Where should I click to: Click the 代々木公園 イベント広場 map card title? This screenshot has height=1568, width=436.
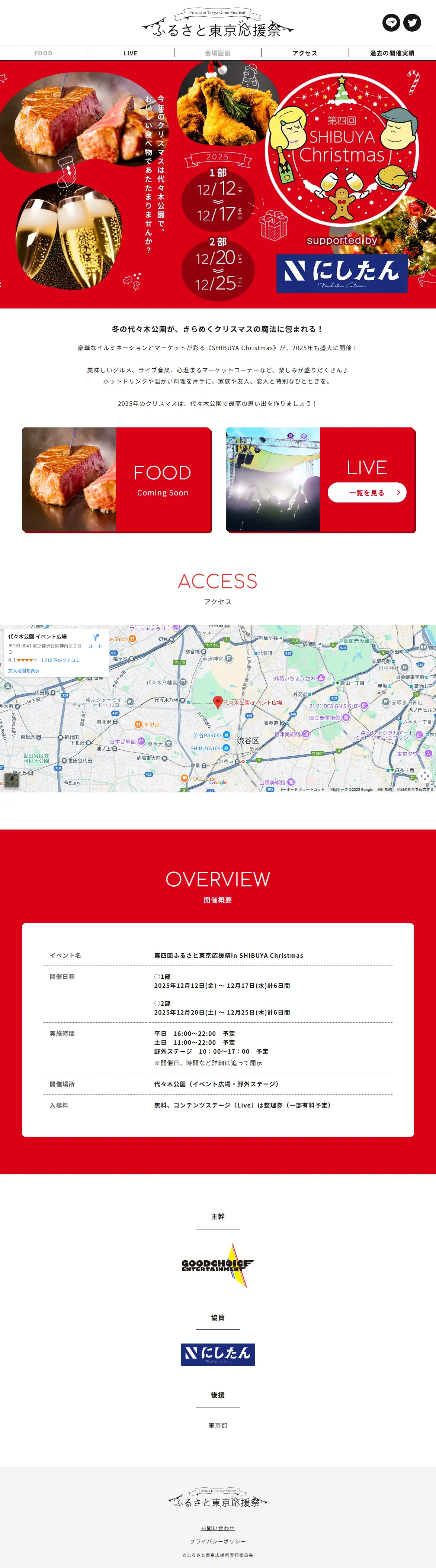point(37,636)
